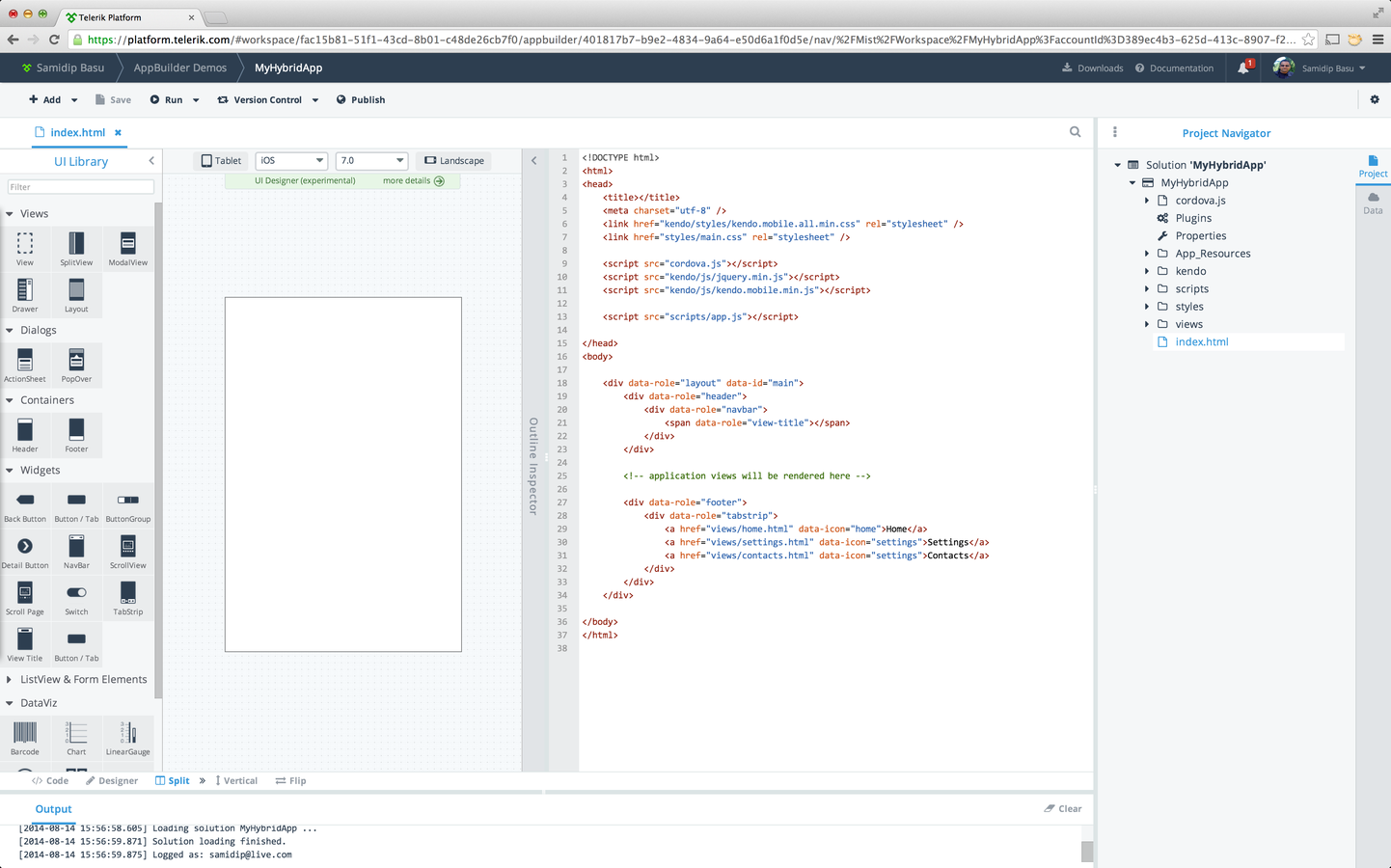Pick the Switch widget icon
The image size is (1391, 868).
point(76,592)
